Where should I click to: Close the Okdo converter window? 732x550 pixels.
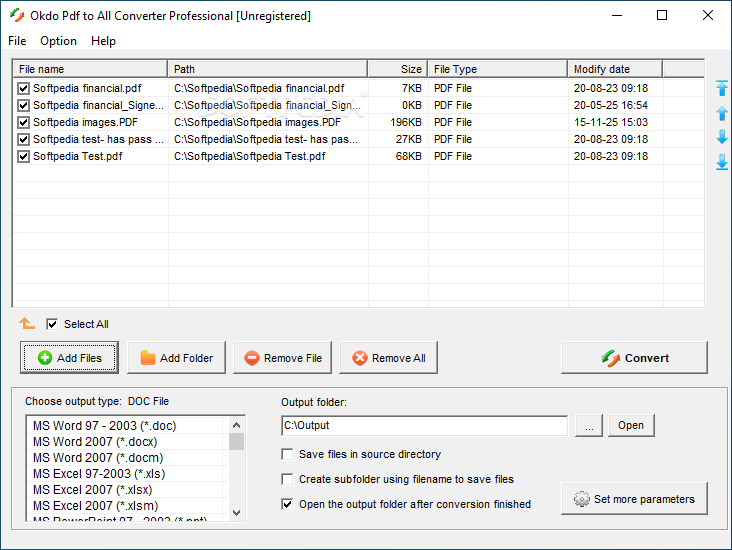(x=708, y=15)
